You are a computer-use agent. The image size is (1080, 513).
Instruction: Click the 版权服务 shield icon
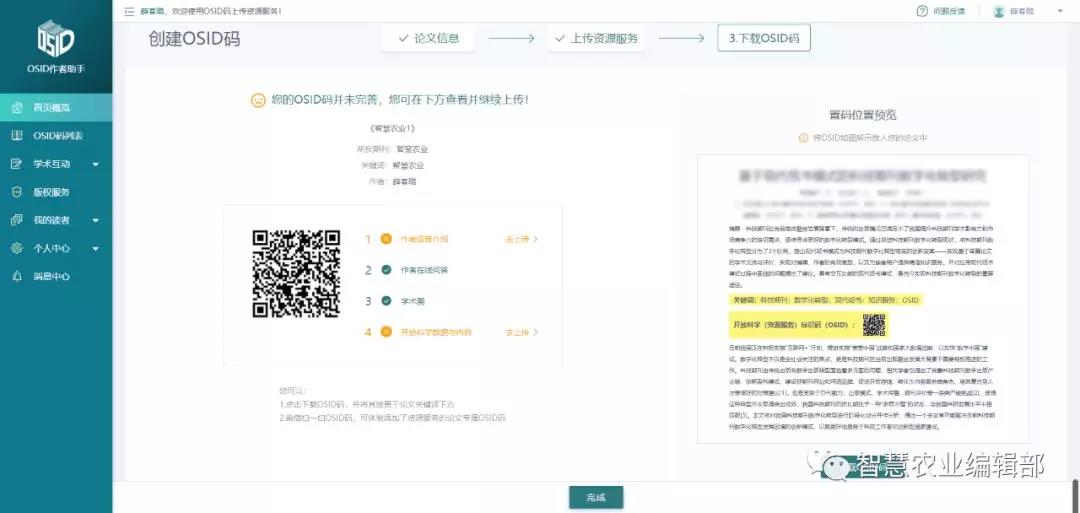tap(16, 192)
